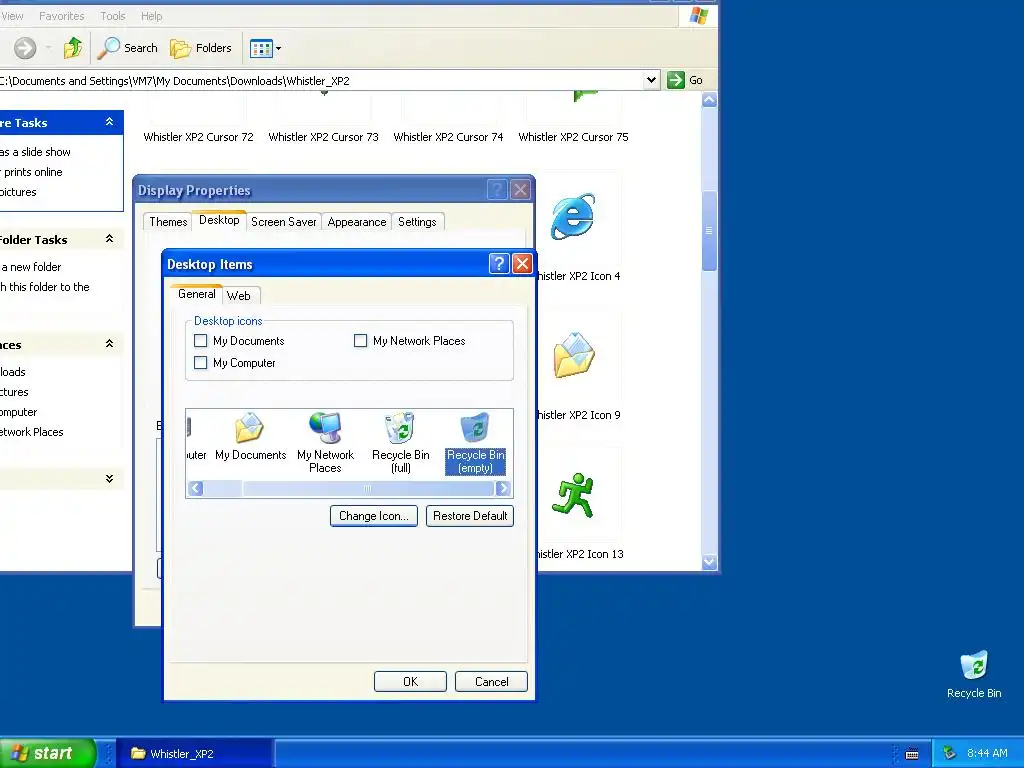Switch to the Web tab
The image size is (1024, 768).
coord(239,296)
